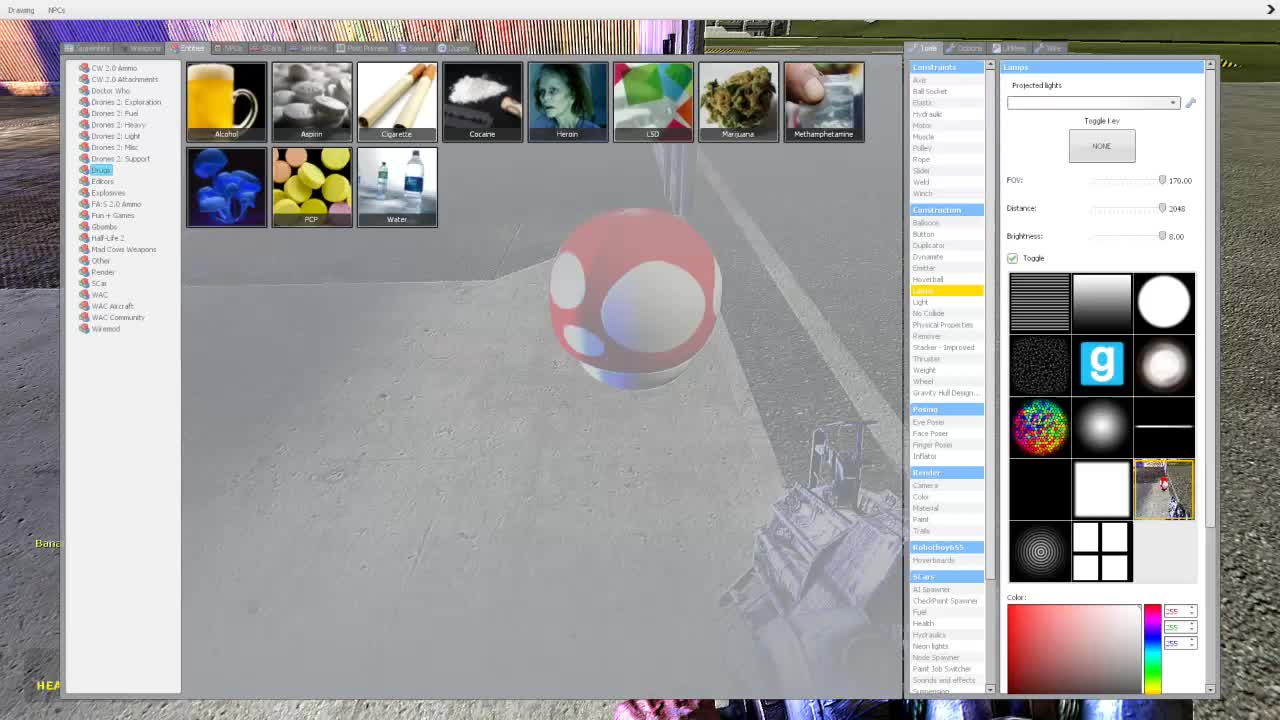The image size is (1280, 720).
Task: Increase the red color value stepper
Action: [1192, 608]
